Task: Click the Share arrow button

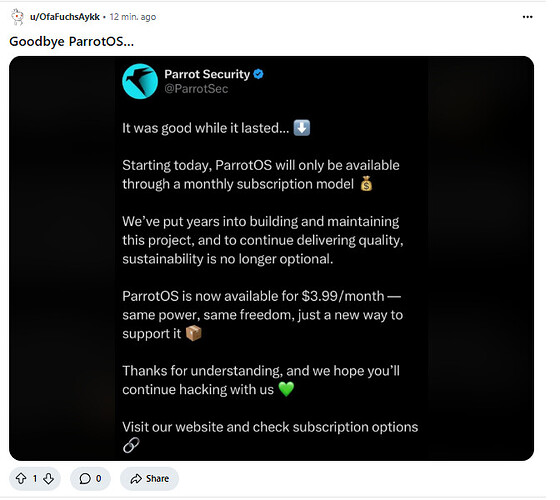Action: tap(149, 479)
